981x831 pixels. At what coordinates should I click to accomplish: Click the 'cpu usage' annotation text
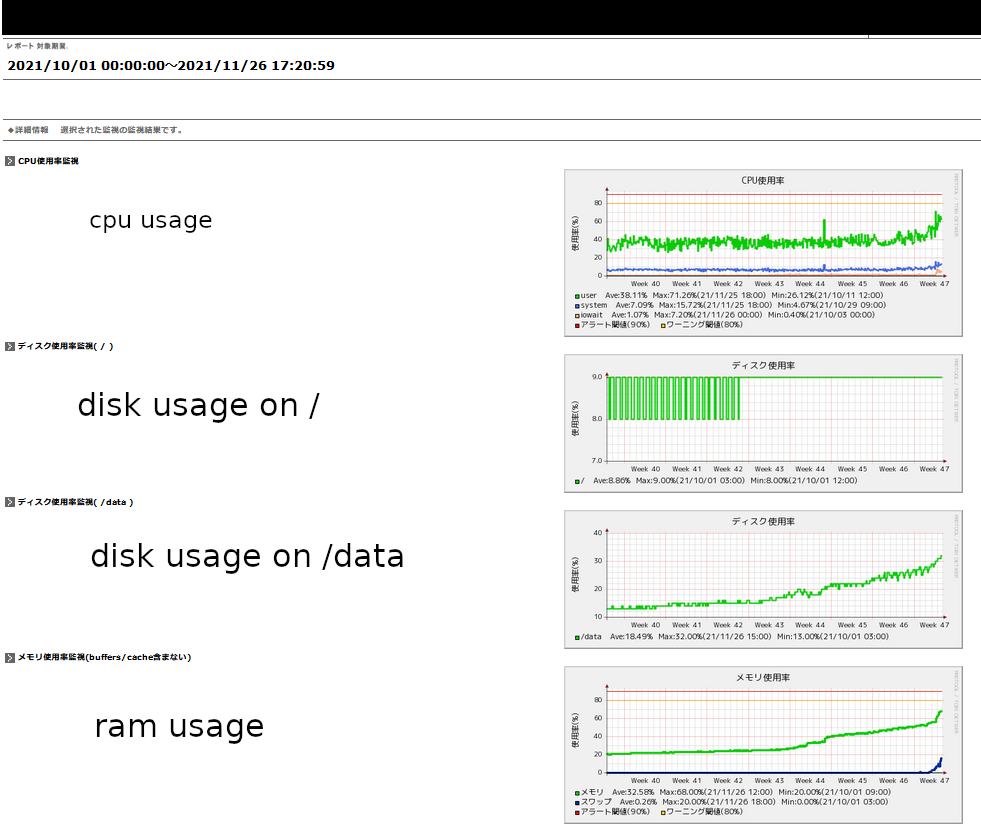[151, 220]
